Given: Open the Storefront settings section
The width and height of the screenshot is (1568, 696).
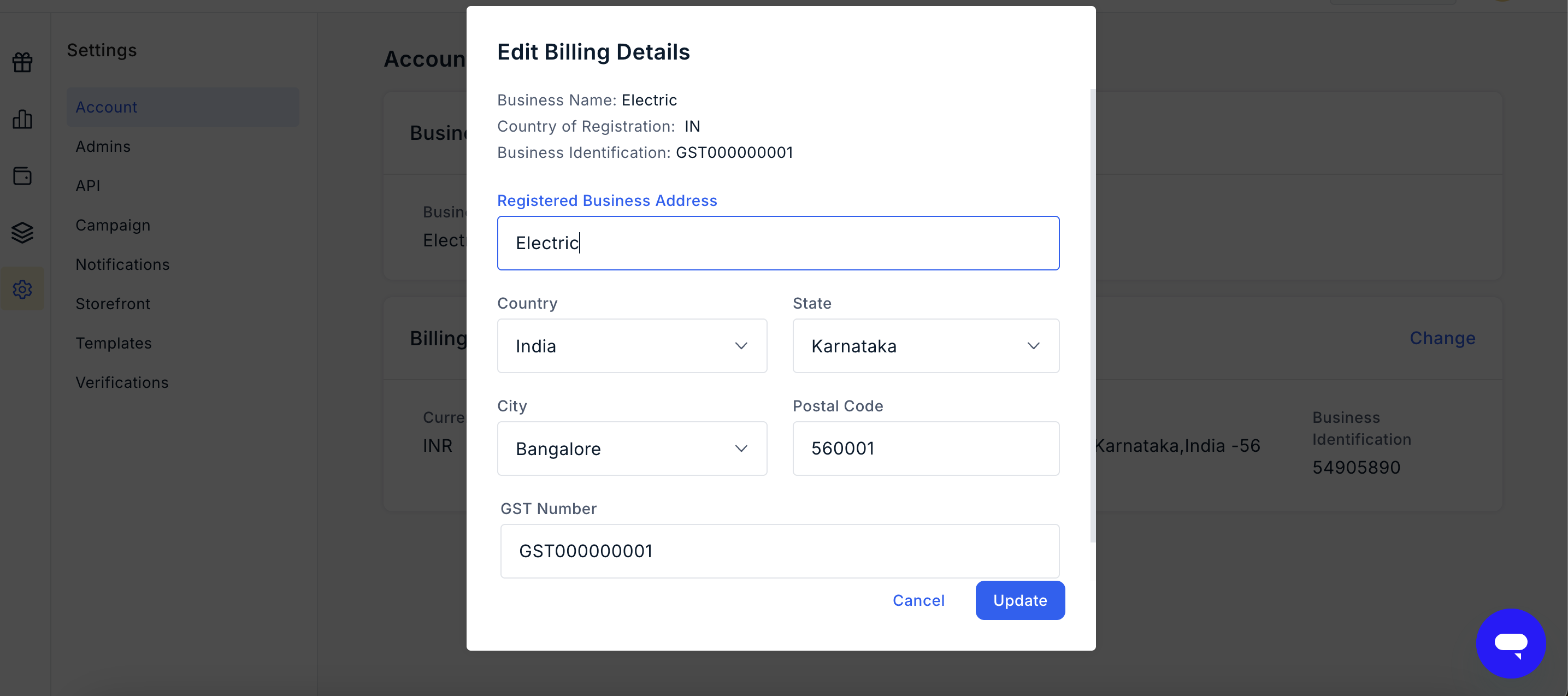Looking at the screenshot, I should 113,304.
